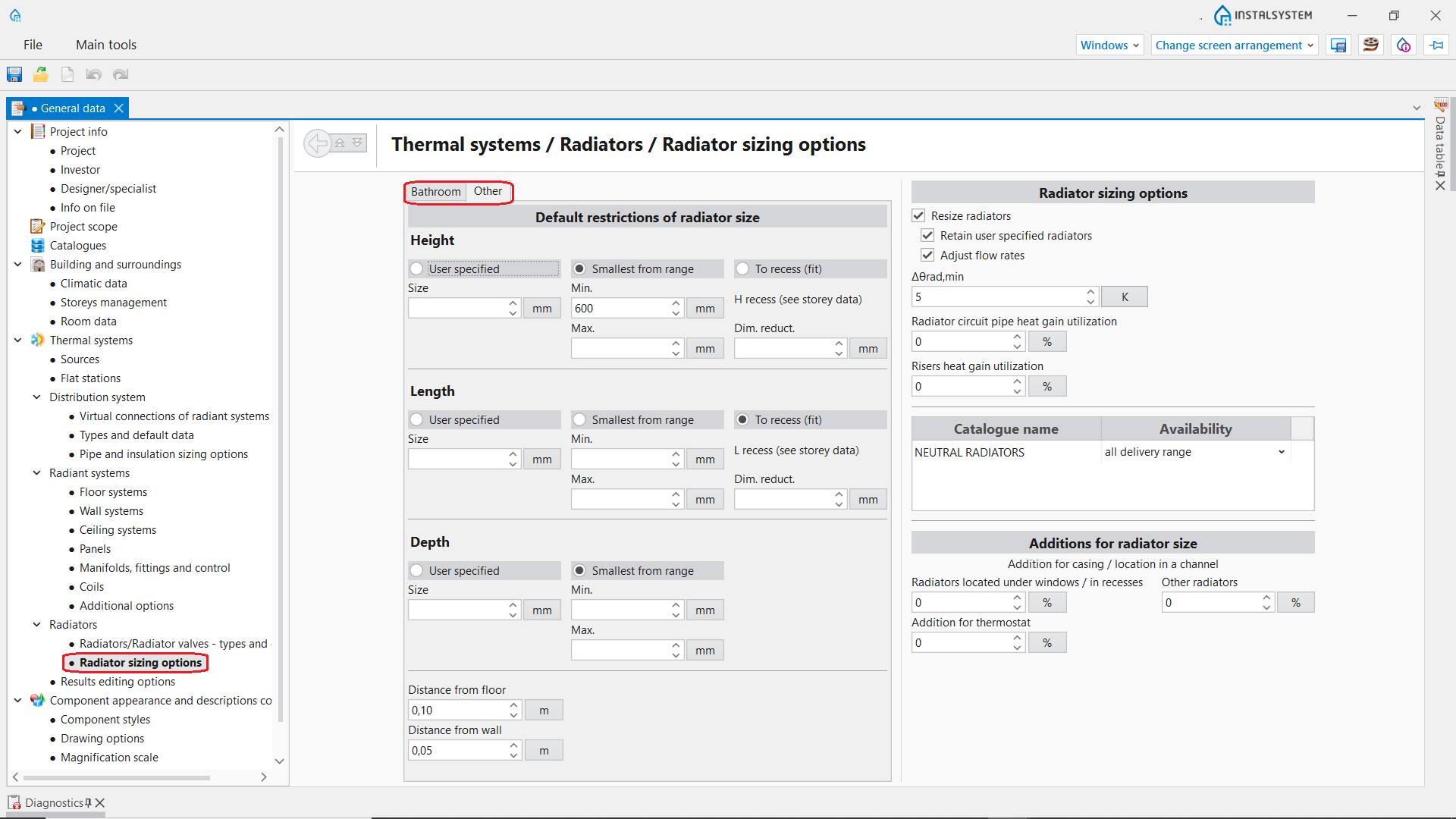Select Height User specified radio button
Viewport: 1456px width, 819px height.
[416, 268]
